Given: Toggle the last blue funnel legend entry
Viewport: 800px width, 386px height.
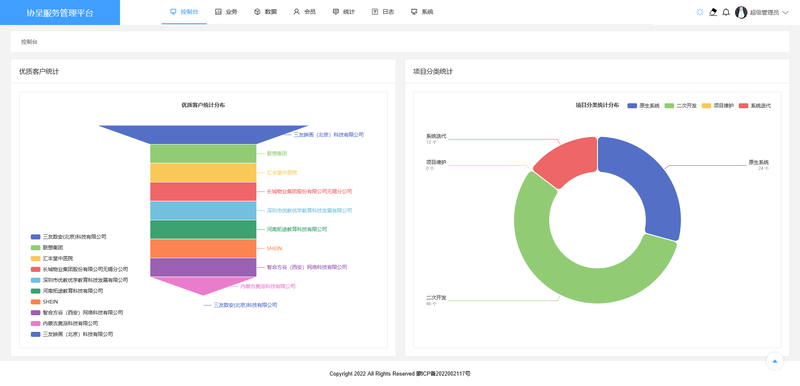Looking at the screenshot, I should pyautogui.click(x=71, y=334).
